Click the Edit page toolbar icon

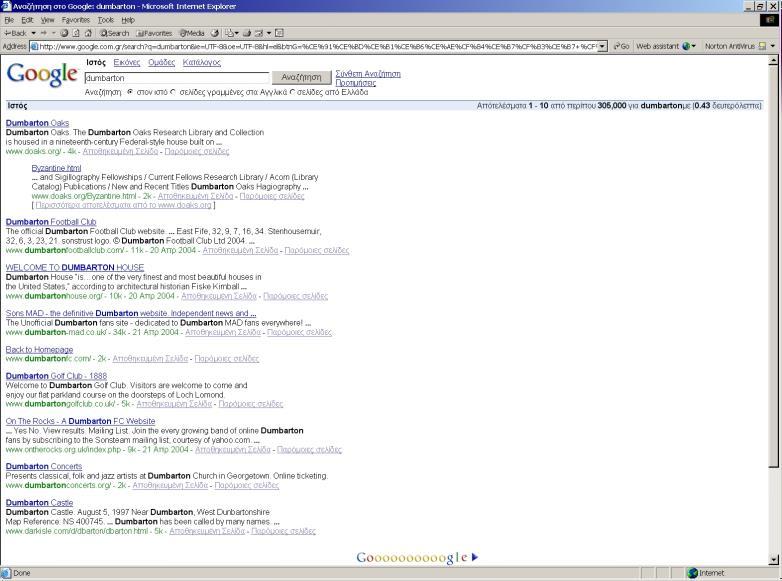tap(259, 33)
